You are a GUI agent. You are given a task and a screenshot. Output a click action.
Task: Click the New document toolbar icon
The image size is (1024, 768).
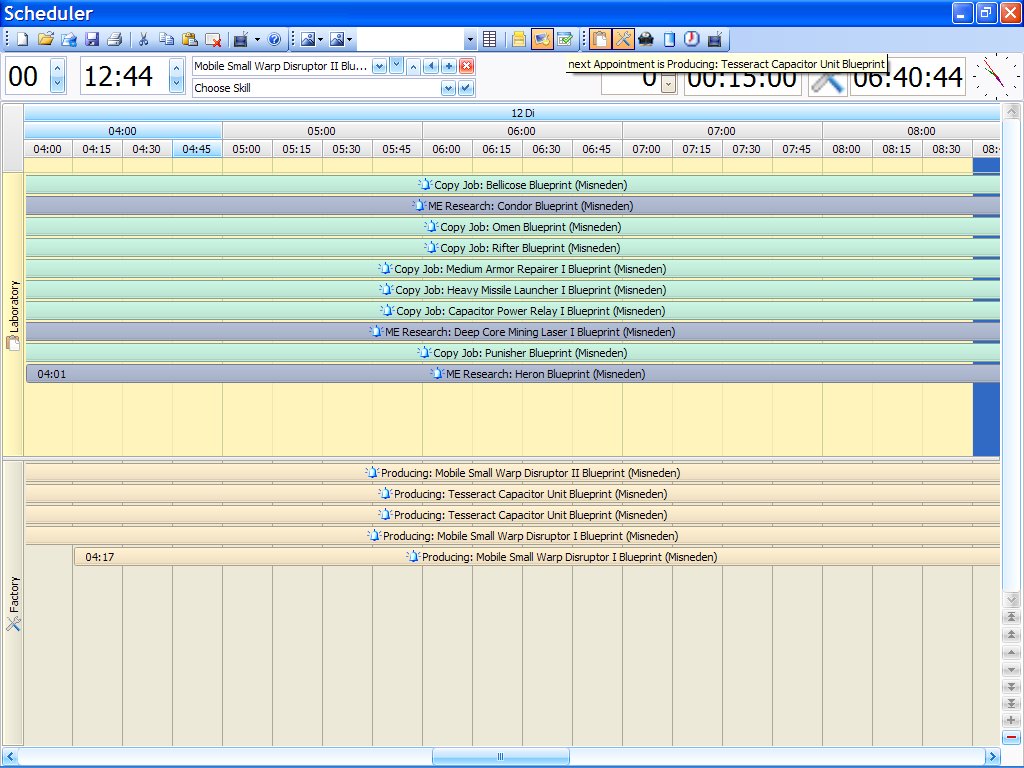click(23, 40)
